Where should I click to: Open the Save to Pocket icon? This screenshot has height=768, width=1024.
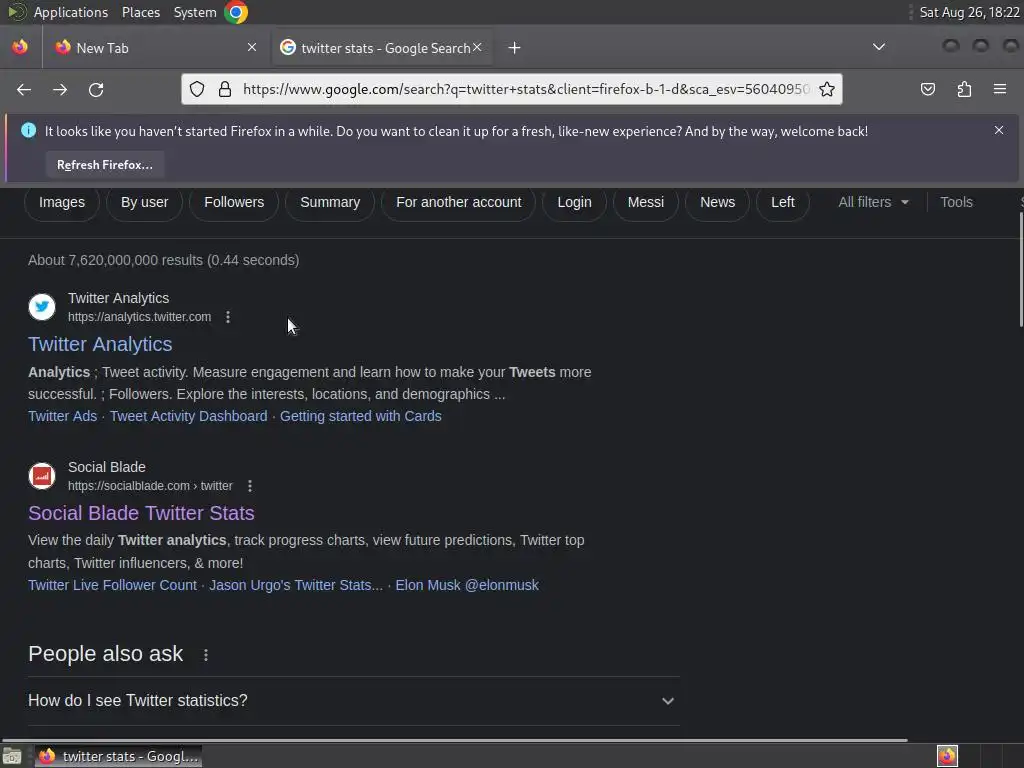(x=927, y=89)
